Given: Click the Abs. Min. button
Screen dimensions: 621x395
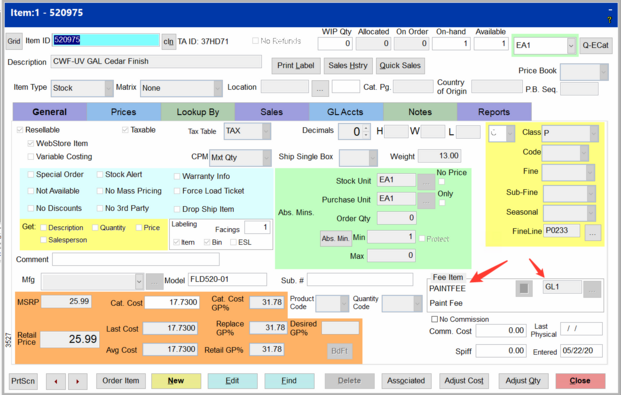Looking at the screenshot, I should click(335, 239).
